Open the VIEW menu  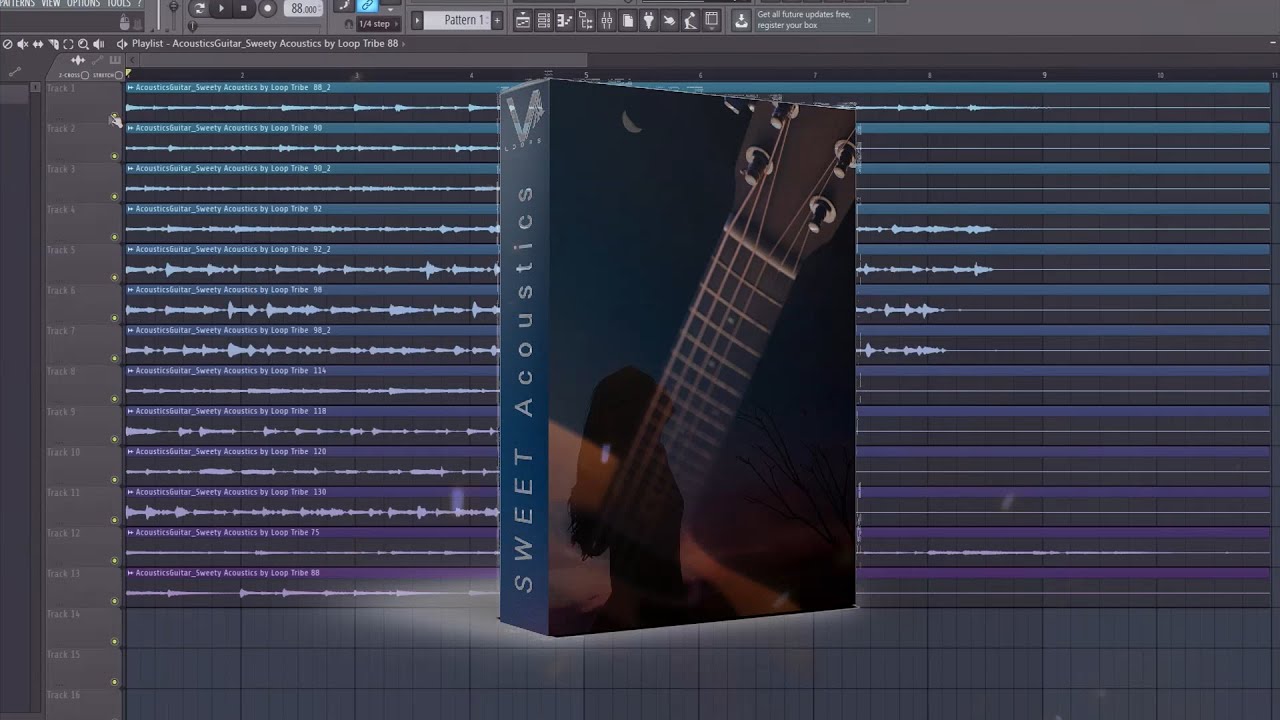51,4
